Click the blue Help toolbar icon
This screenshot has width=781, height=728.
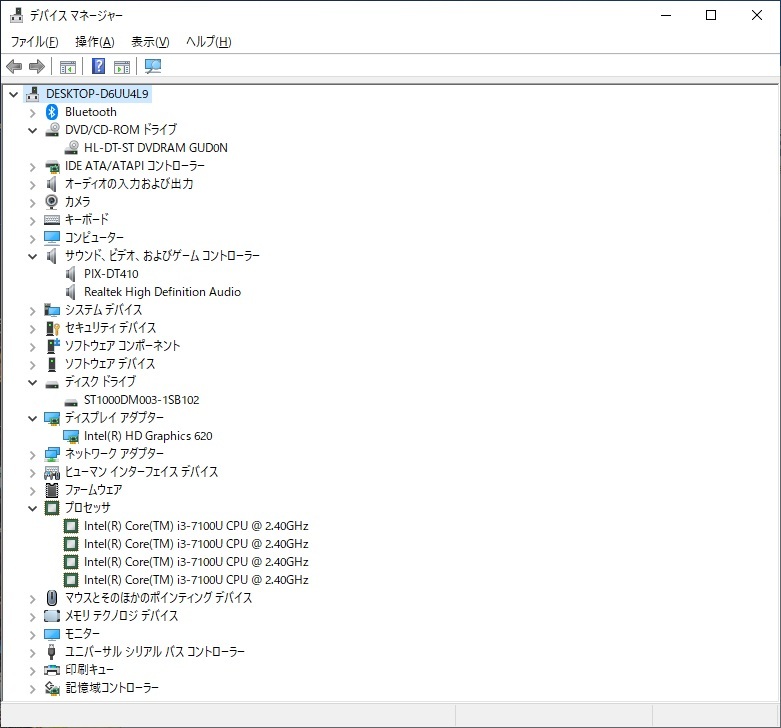point(98,67)
